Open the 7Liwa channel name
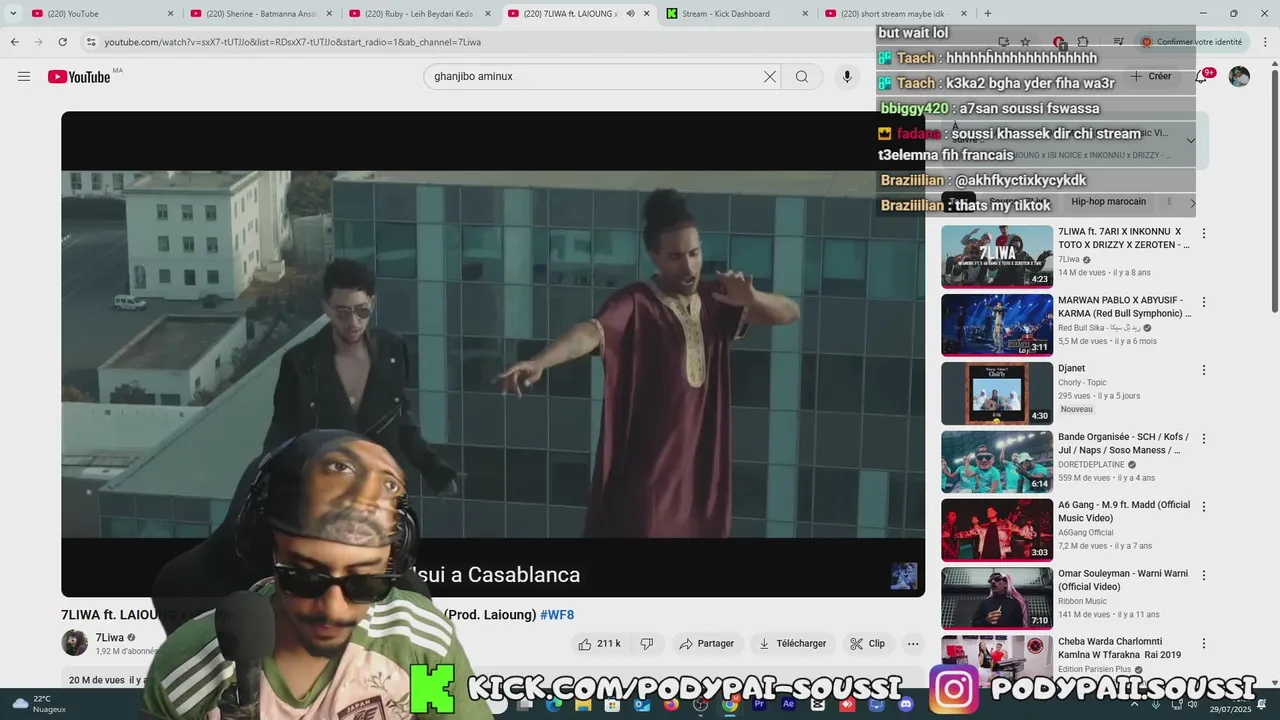The height and width of the screenshot is (720, 1280). pyautogui.click(x=110, y=638)
